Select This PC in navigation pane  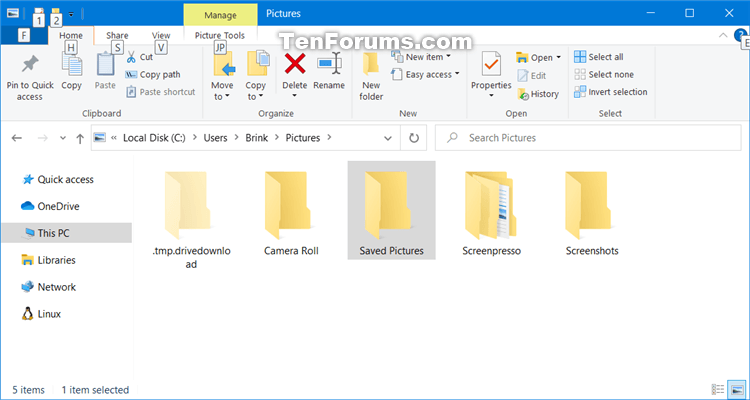click(66, 233)
